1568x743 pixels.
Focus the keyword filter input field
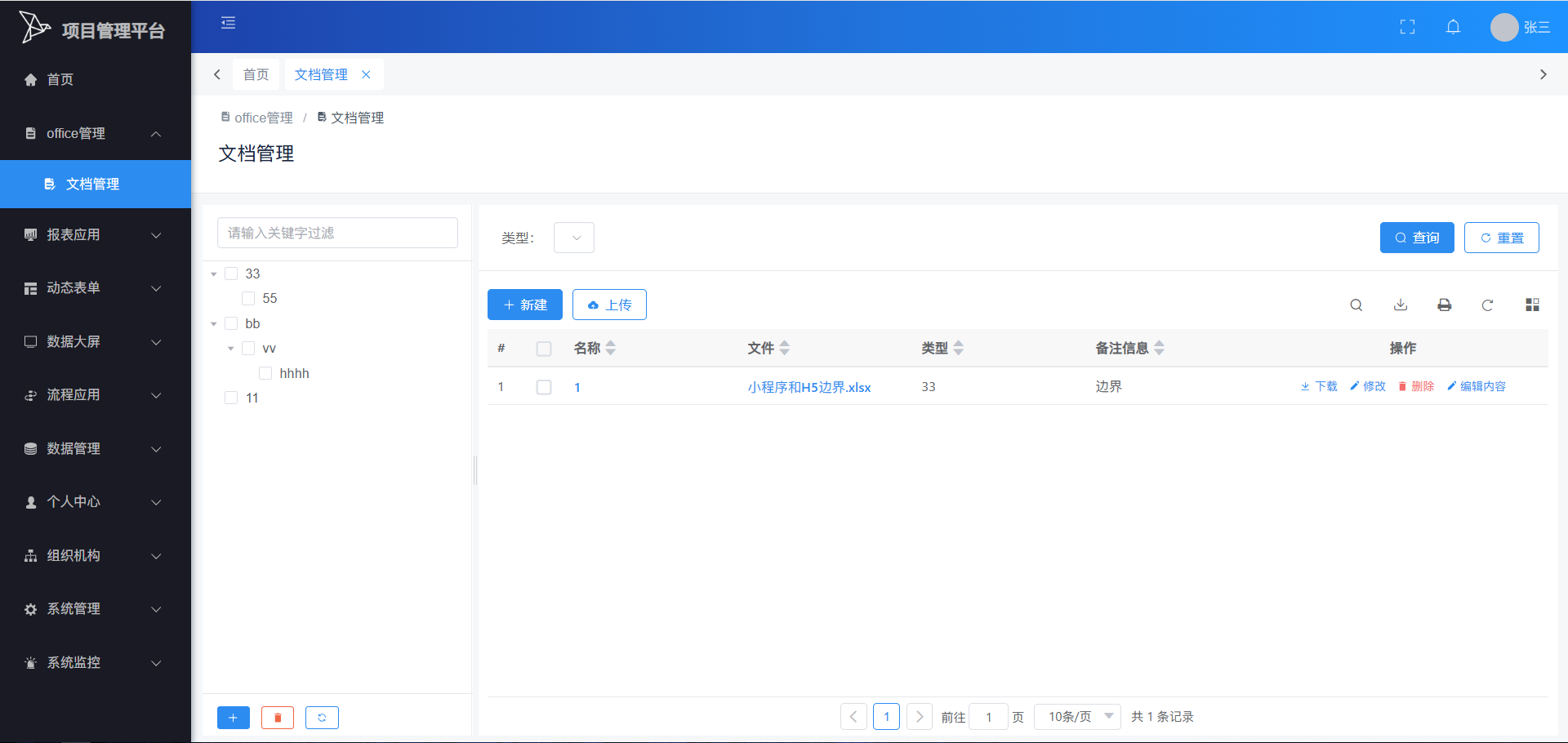pos(337,233)
